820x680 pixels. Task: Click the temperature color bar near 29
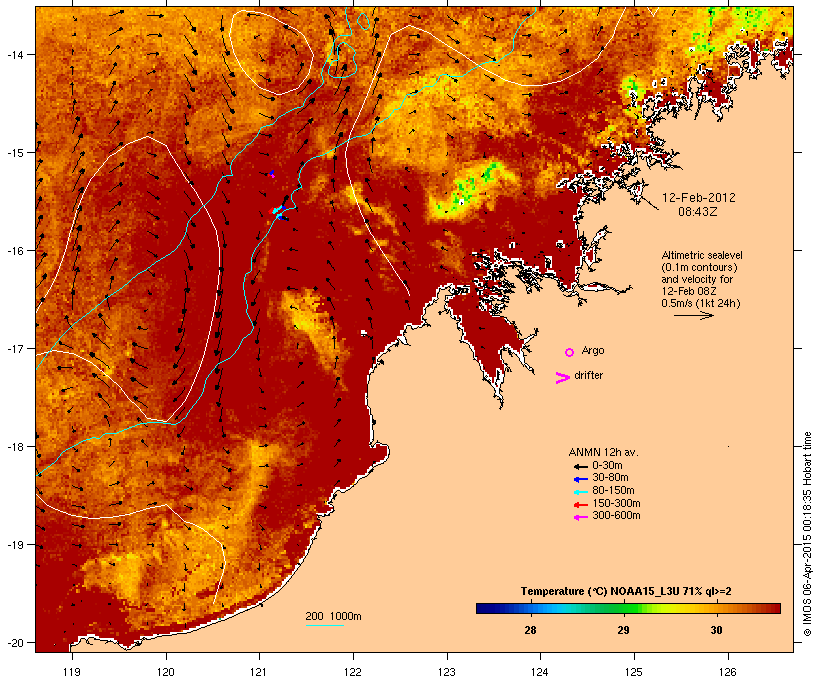[x=623, y=608]
